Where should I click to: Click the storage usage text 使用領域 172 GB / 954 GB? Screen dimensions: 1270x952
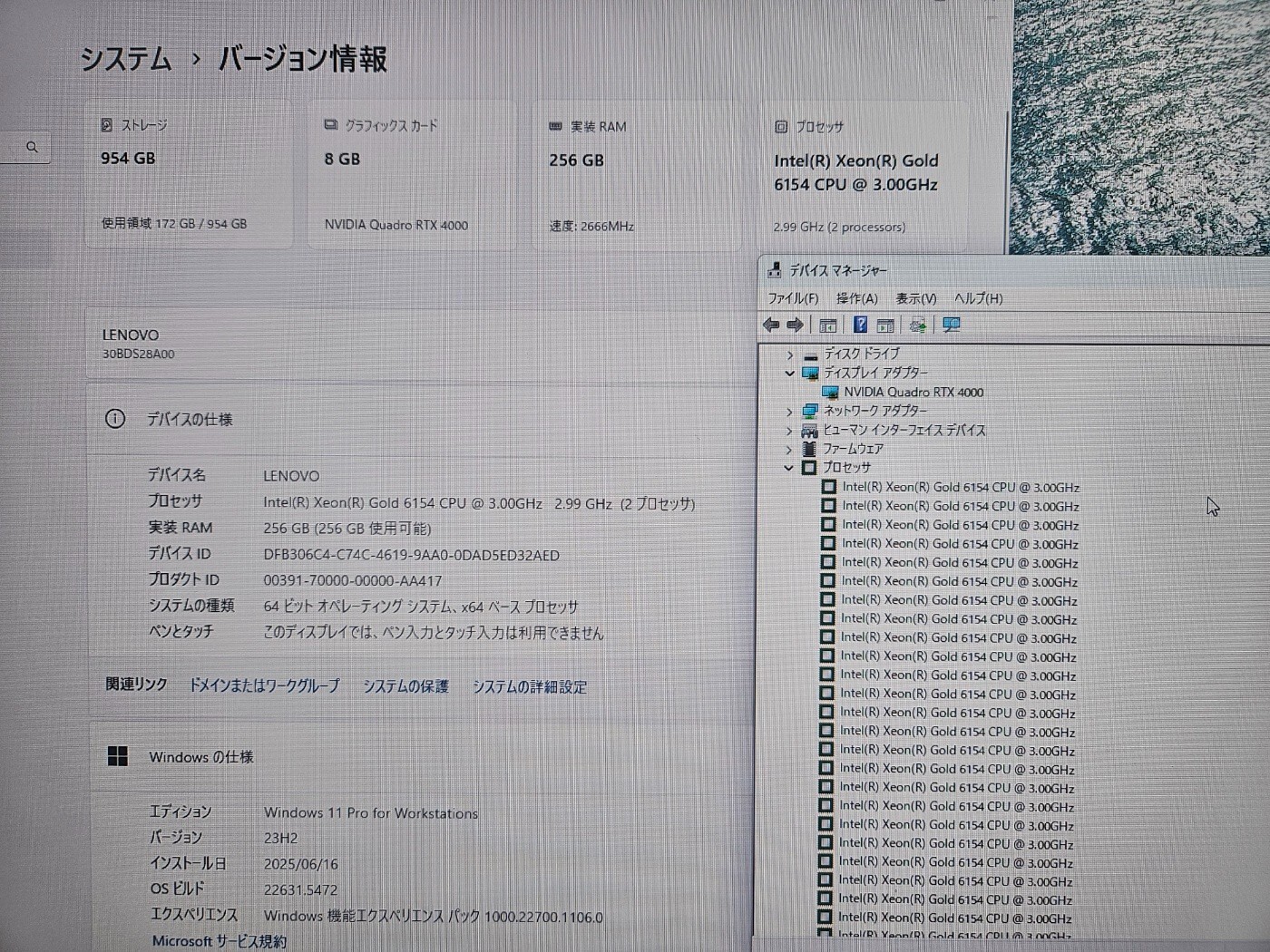[173, 223]
